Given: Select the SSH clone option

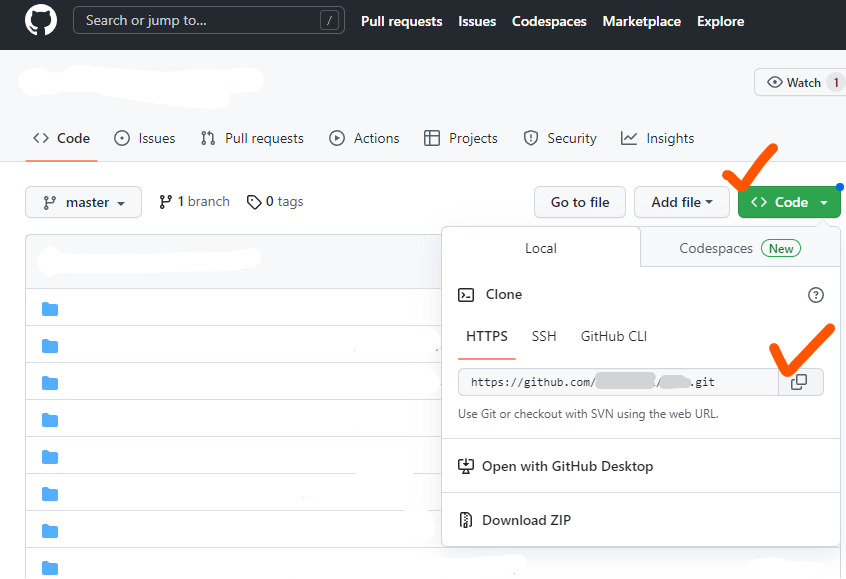Looking at the screenshot, I should (544, 336).
